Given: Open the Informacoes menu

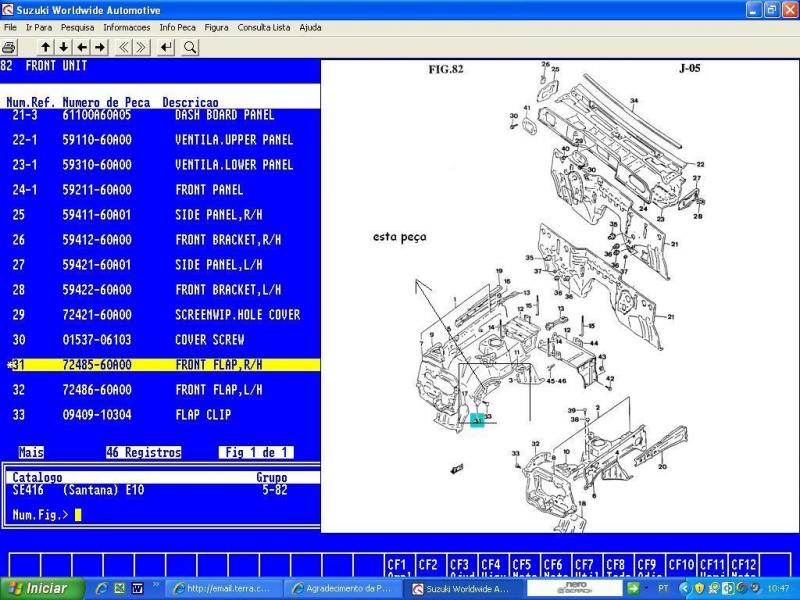Looking at the screenshot, I should click(127, 28).
